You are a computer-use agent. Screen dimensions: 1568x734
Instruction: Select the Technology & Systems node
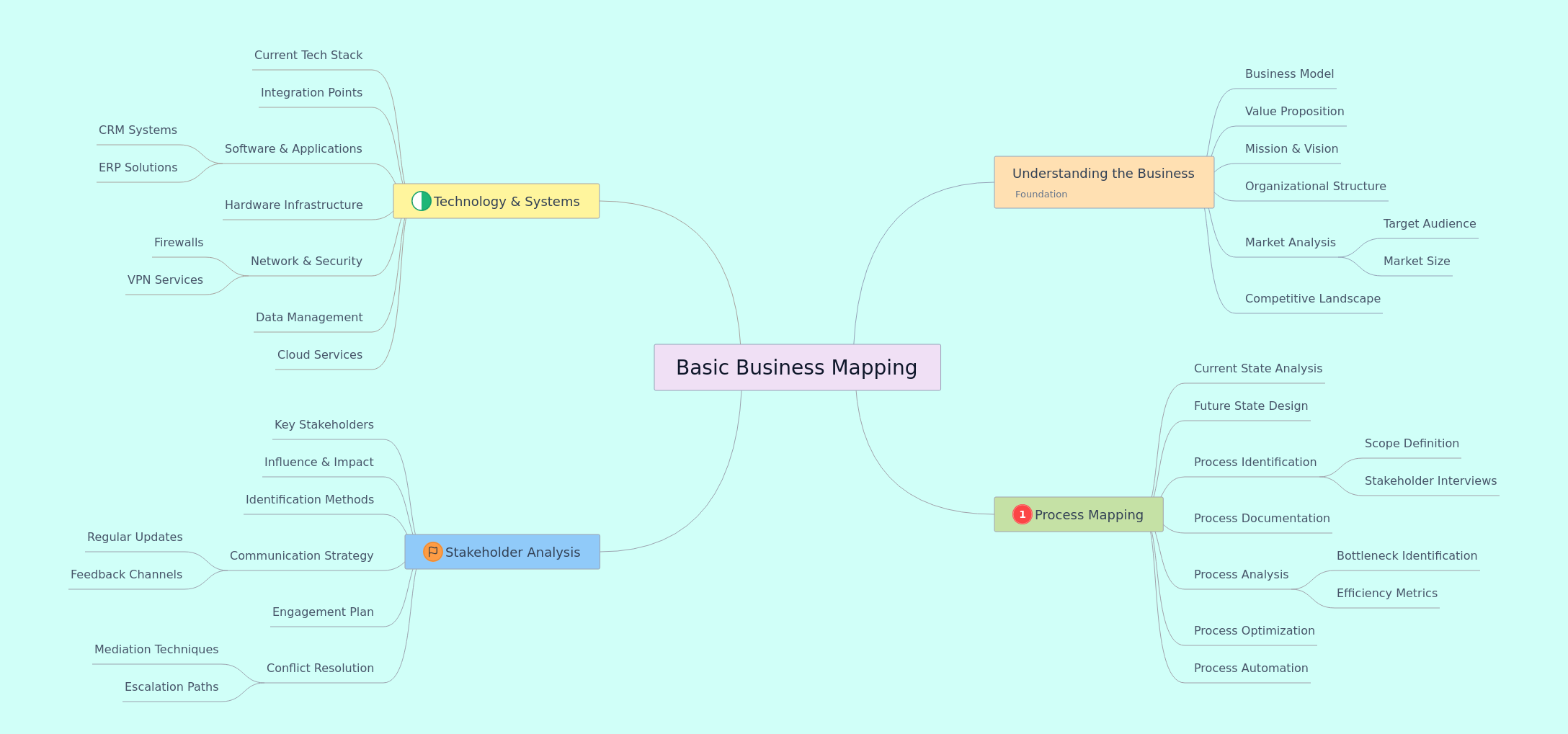tap(496, 201)
